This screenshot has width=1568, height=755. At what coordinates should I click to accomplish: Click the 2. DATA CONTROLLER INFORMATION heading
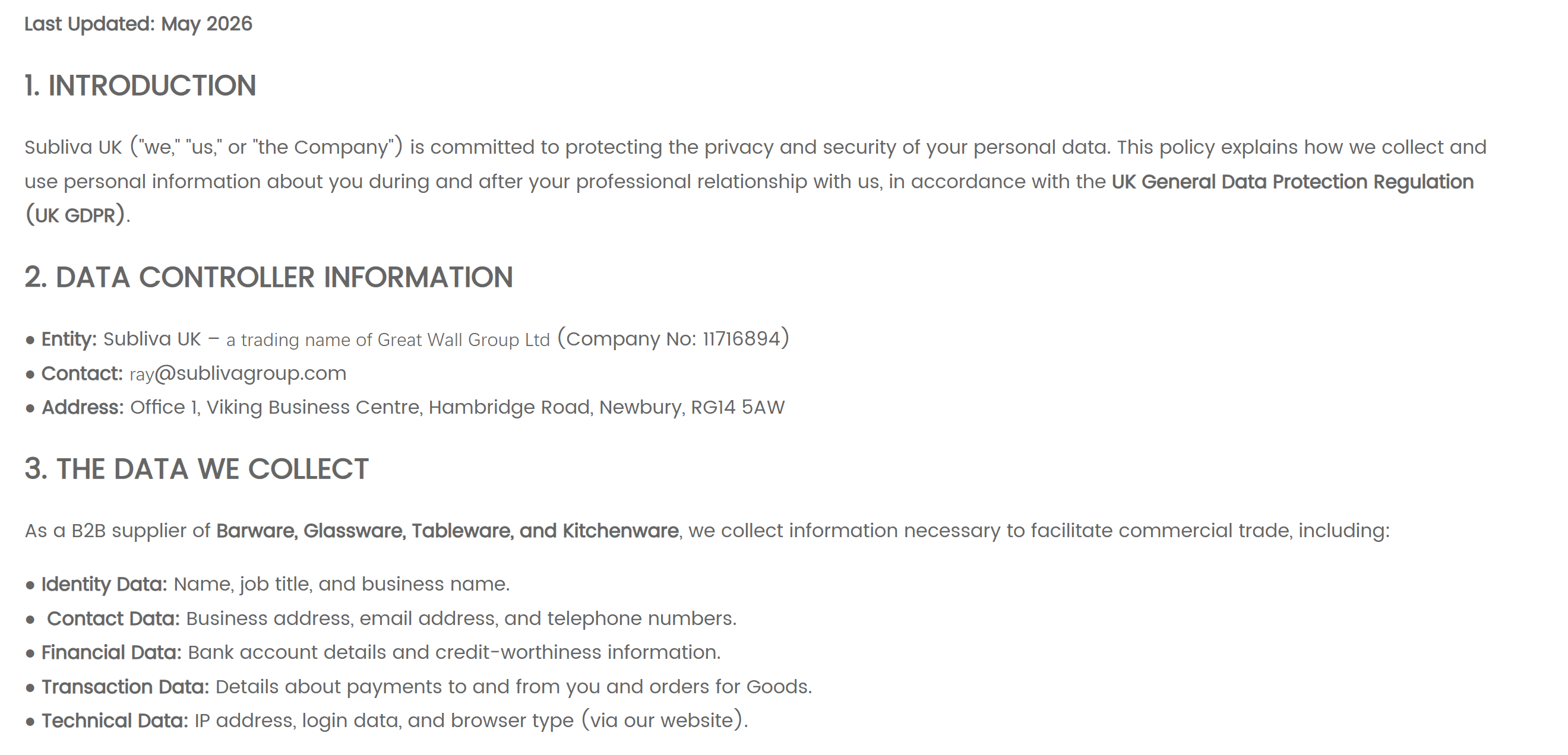pyautogui.click(x=268, y=277)
